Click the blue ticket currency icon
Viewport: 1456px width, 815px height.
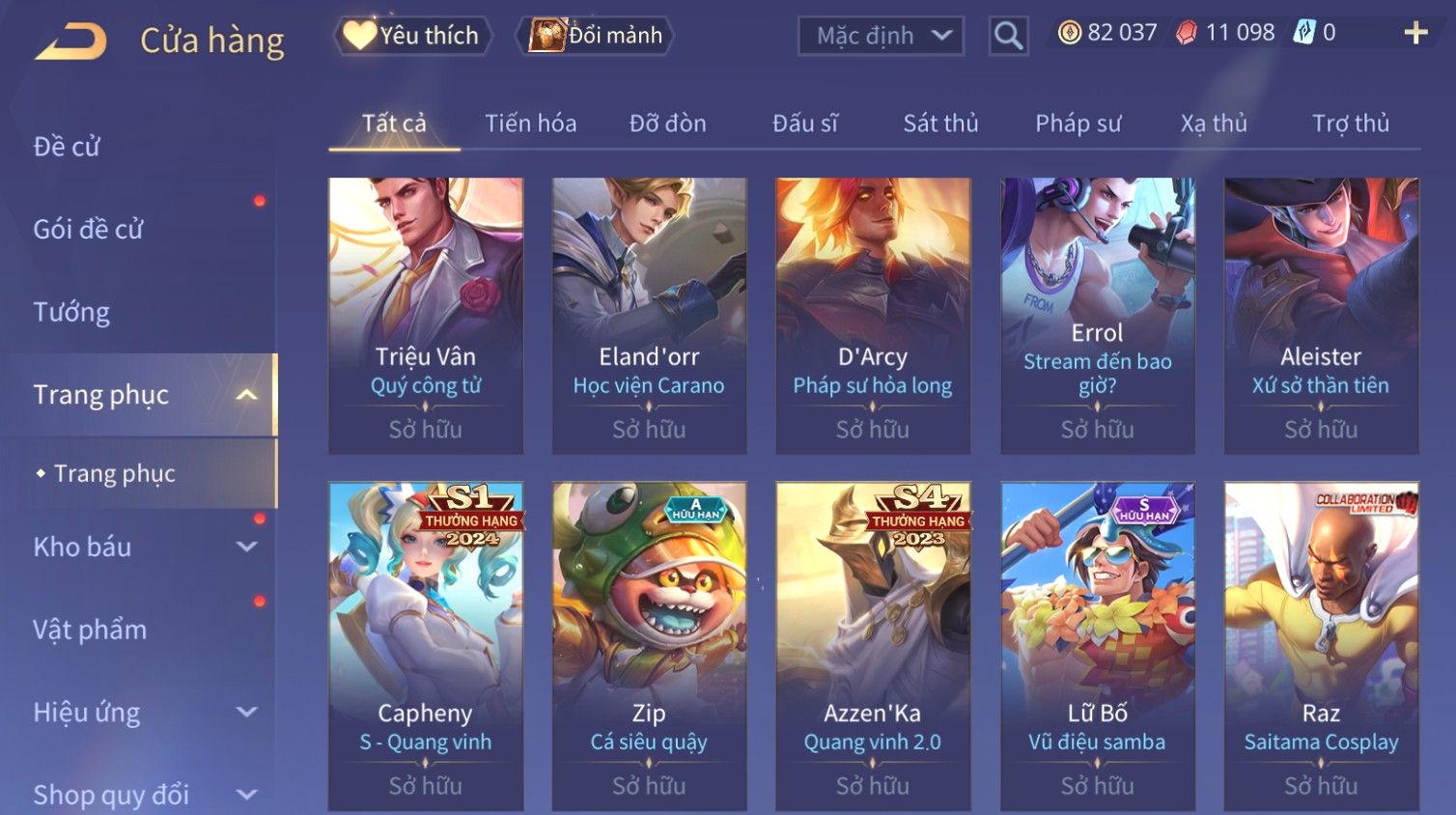1304,33
